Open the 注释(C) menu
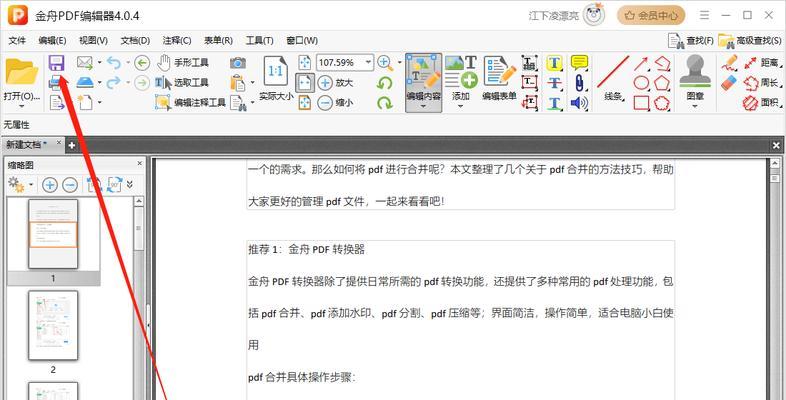This screenshot has height=400, width=786. pyautogui.click(x=177, y=41)
